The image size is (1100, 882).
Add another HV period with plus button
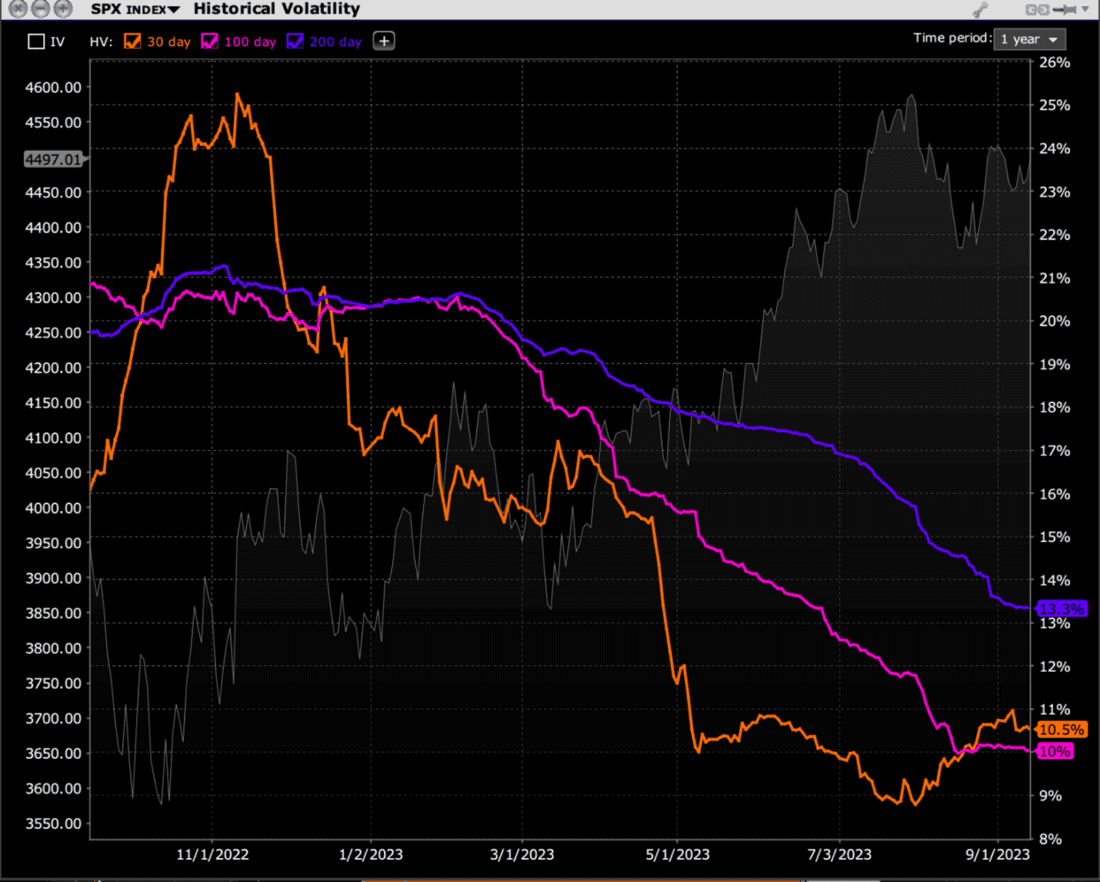pos(384,41)
